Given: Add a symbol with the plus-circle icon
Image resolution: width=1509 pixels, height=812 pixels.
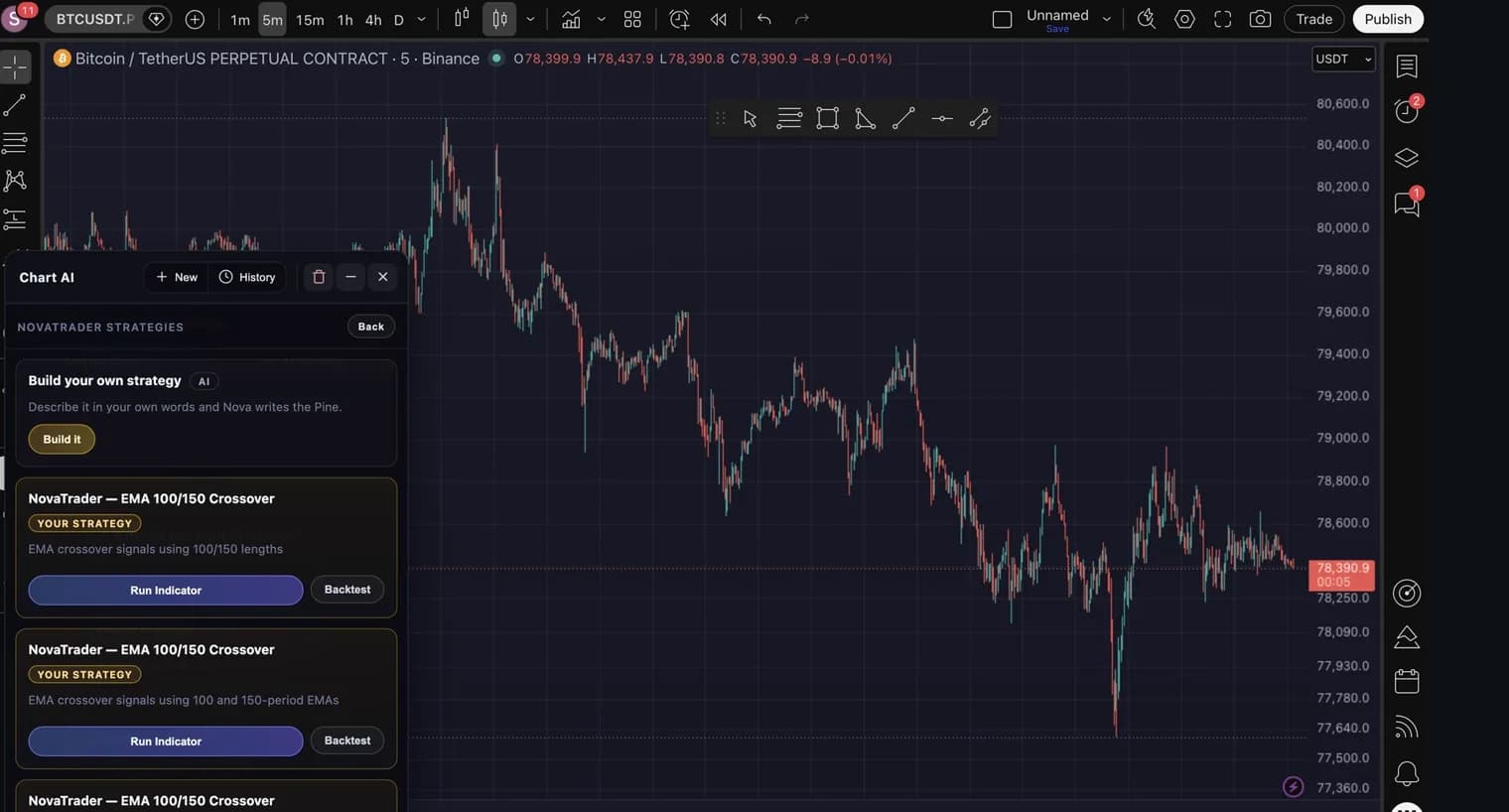Looking at the screenshot, I should tap(195, 19).
